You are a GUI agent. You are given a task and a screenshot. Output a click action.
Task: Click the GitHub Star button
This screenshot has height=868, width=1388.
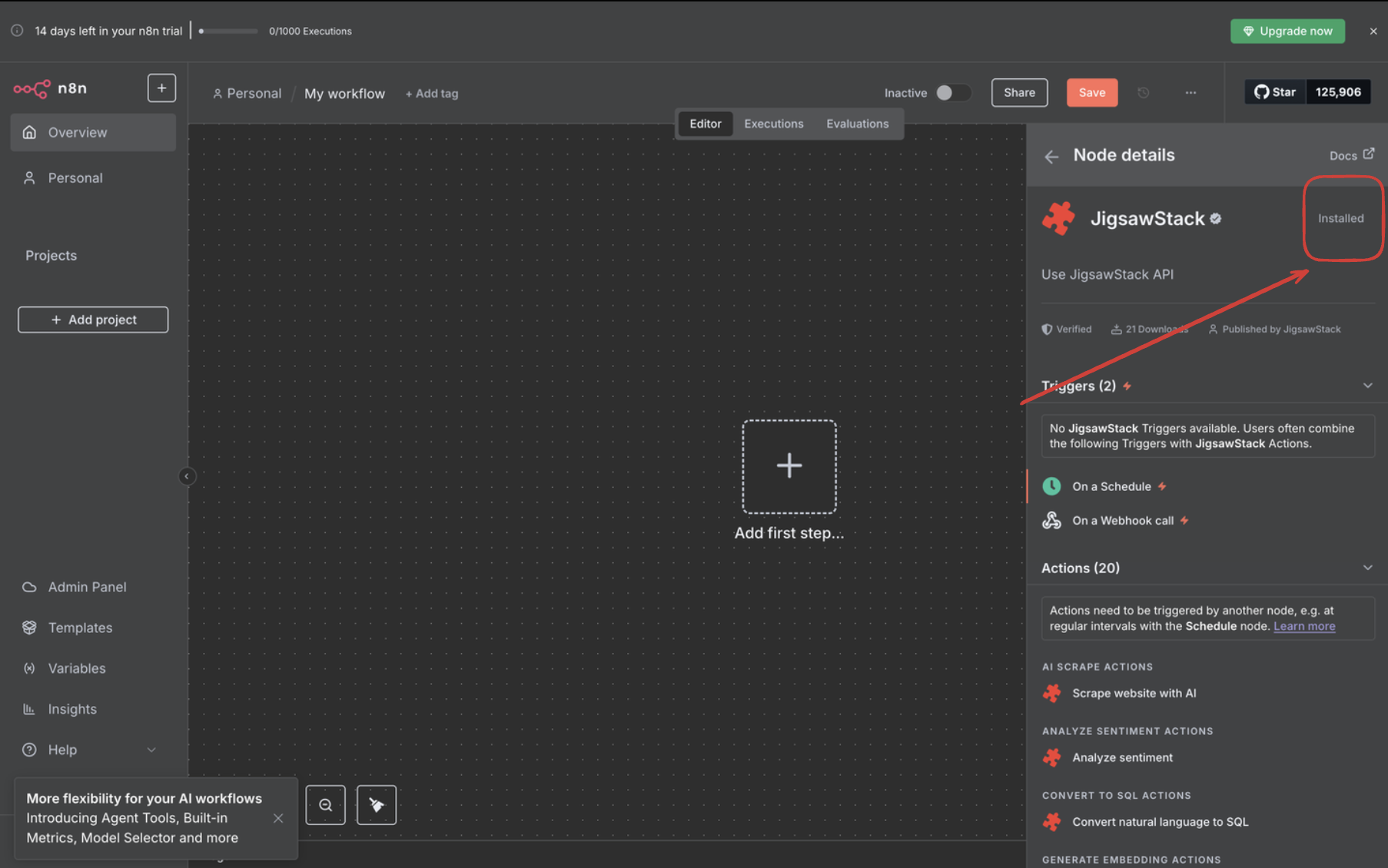1275,92
